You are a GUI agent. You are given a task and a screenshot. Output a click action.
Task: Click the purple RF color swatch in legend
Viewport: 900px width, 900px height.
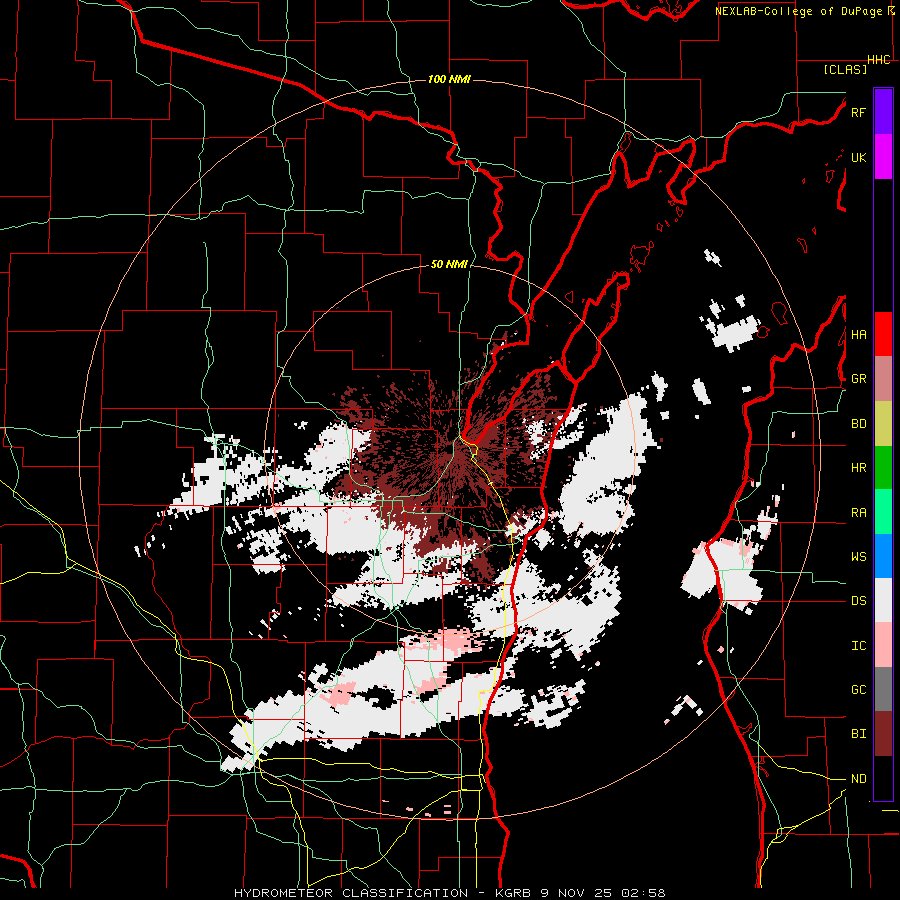click(883, 112)
